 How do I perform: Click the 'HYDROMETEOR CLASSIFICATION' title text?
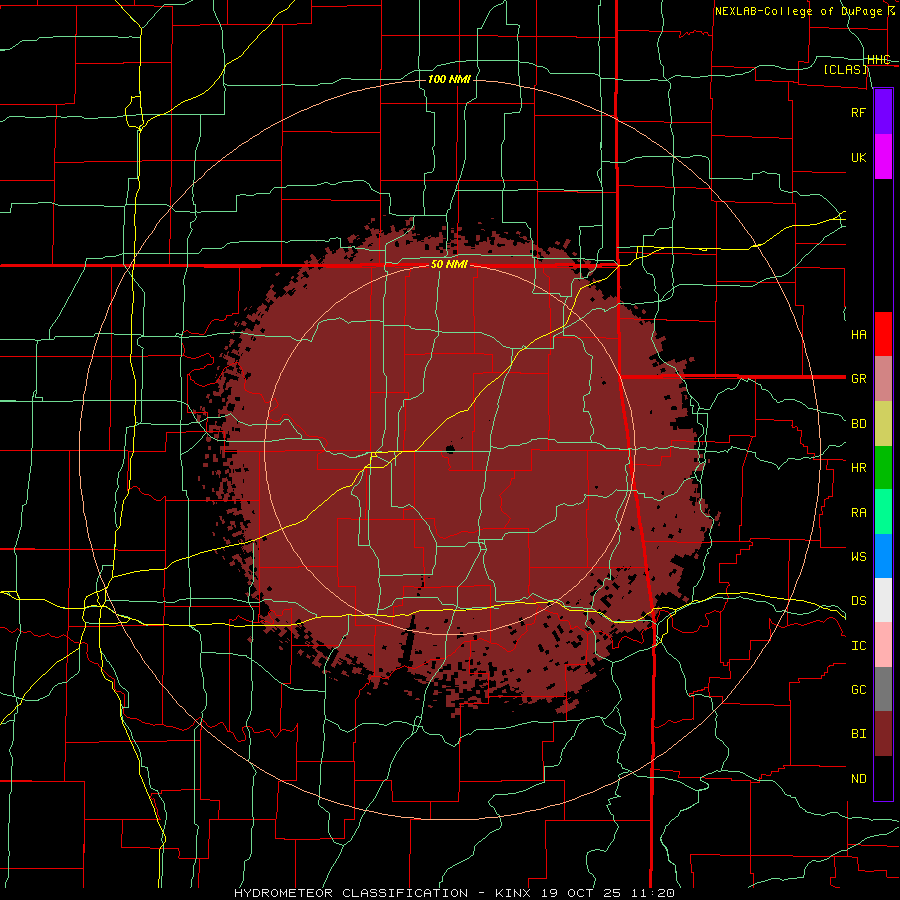coord(351,893)
